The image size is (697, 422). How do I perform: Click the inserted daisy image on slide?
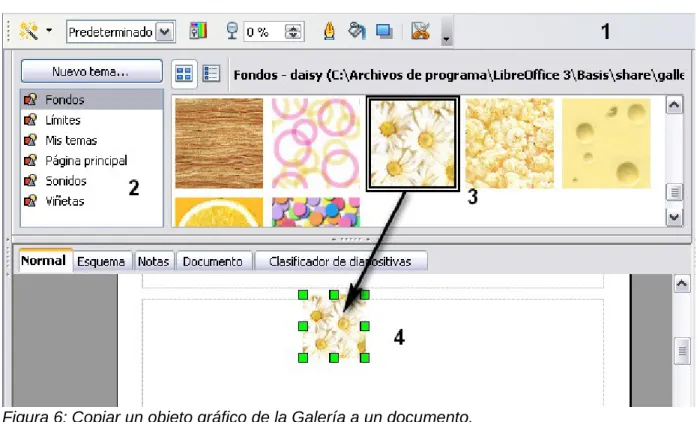[x=334, y=326]
